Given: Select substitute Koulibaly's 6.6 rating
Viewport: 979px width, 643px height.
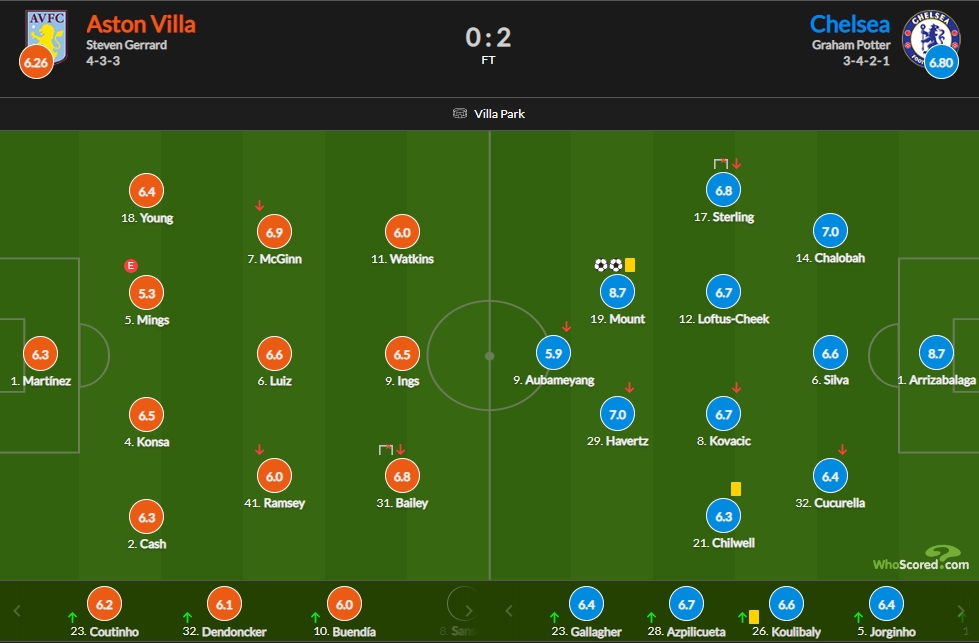Looking at the screenshot, I should point(786,604).
